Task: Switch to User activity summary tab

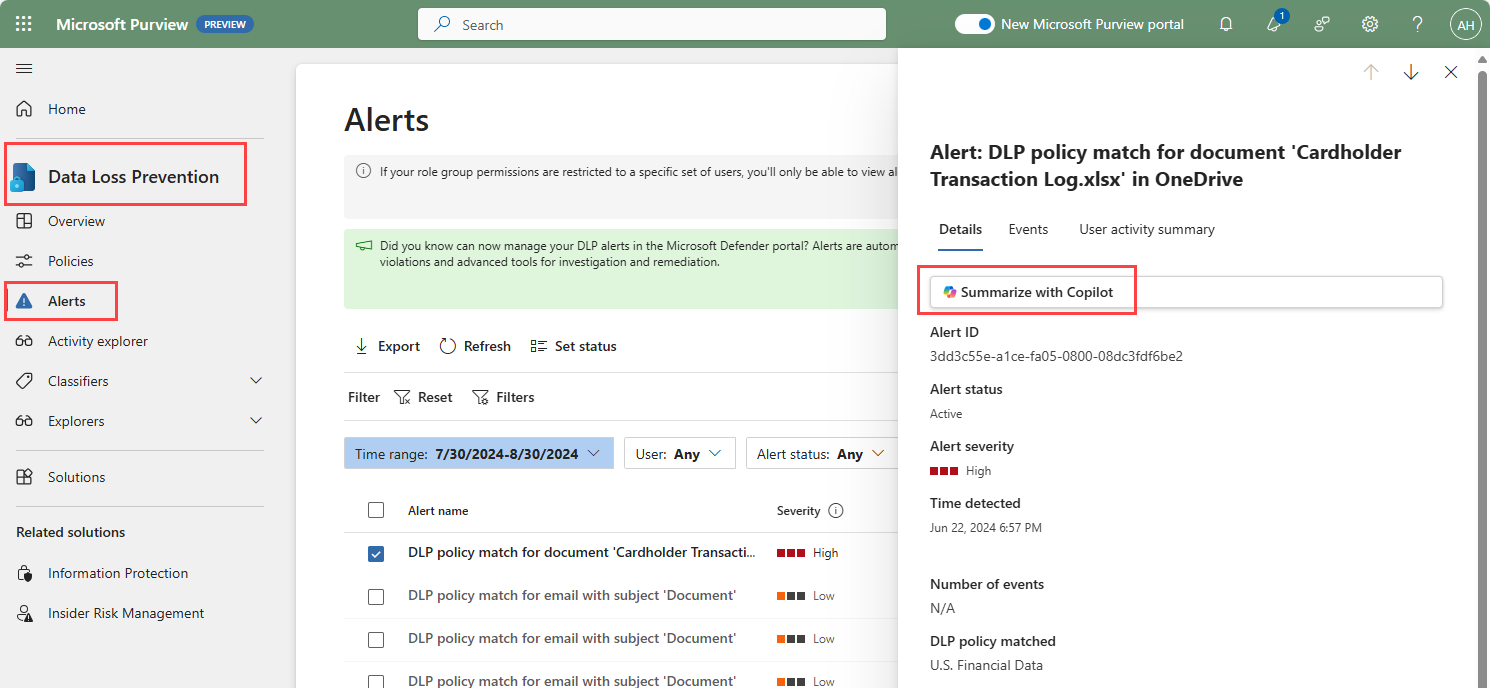Action: (1147, 229)
